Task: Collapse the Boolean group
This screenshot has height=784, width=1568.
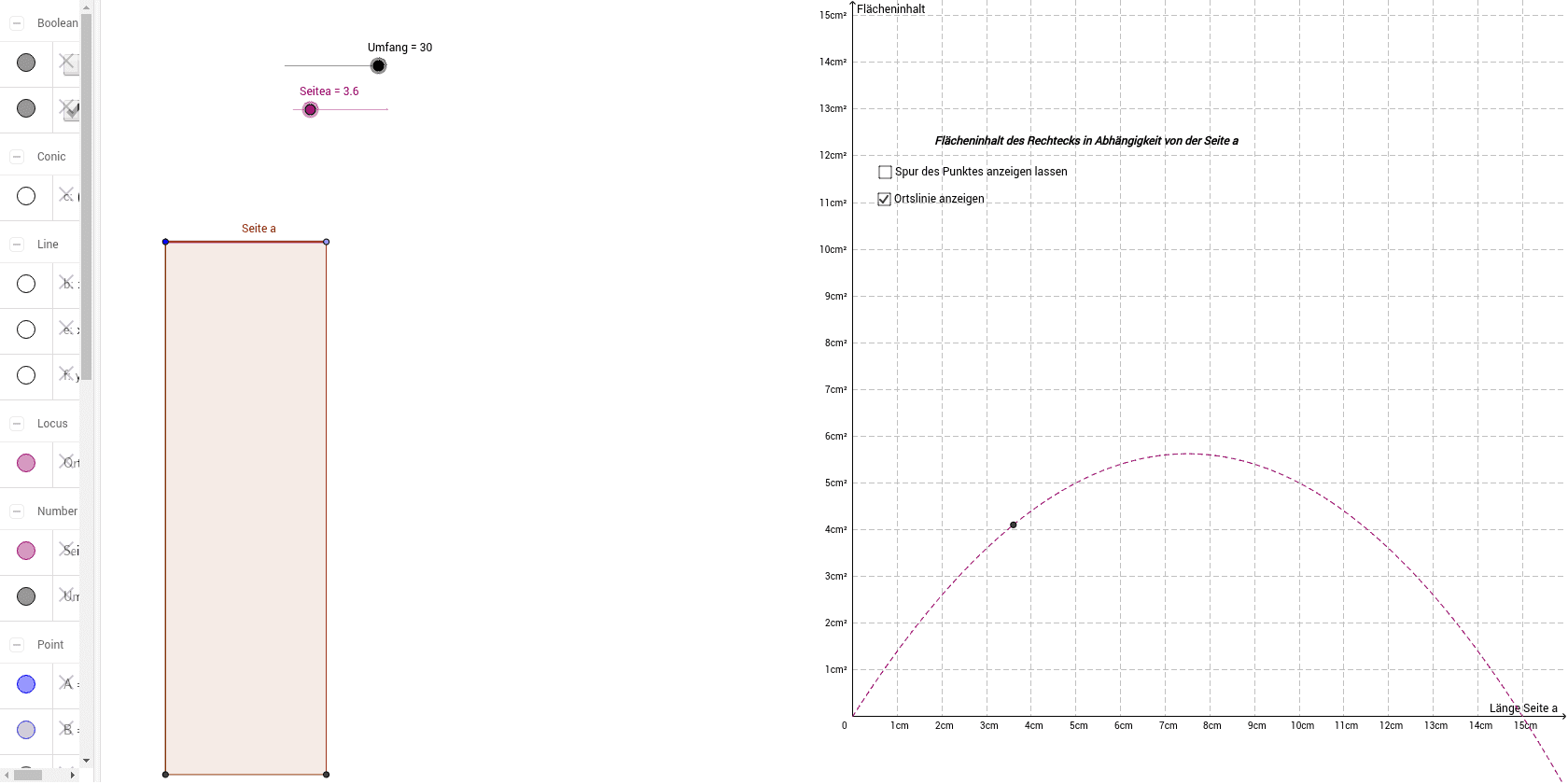Action: coord(17,23)
